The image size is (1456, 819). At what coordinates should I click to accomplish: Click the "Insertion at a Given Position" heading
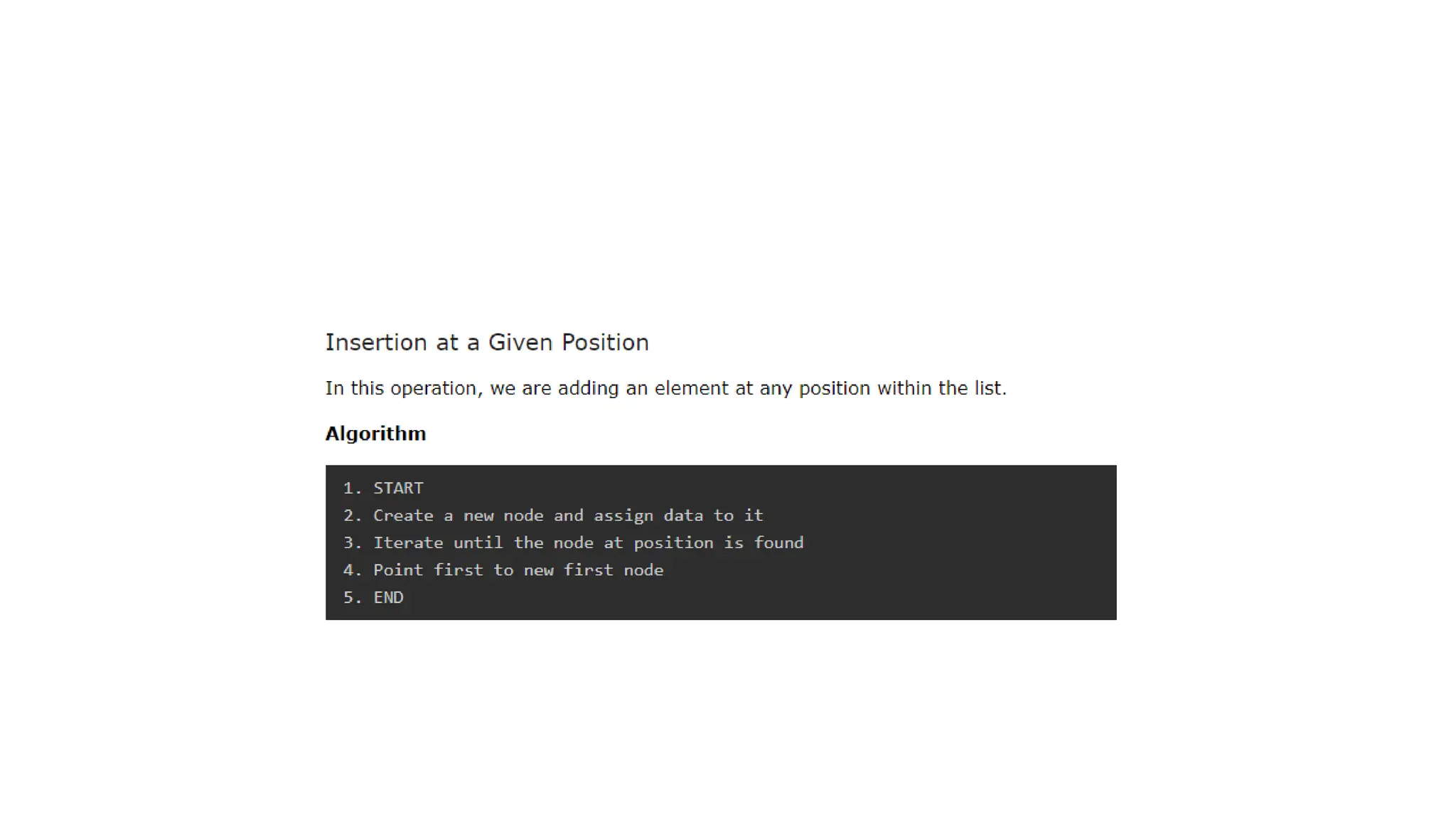(x=486, y=343)
